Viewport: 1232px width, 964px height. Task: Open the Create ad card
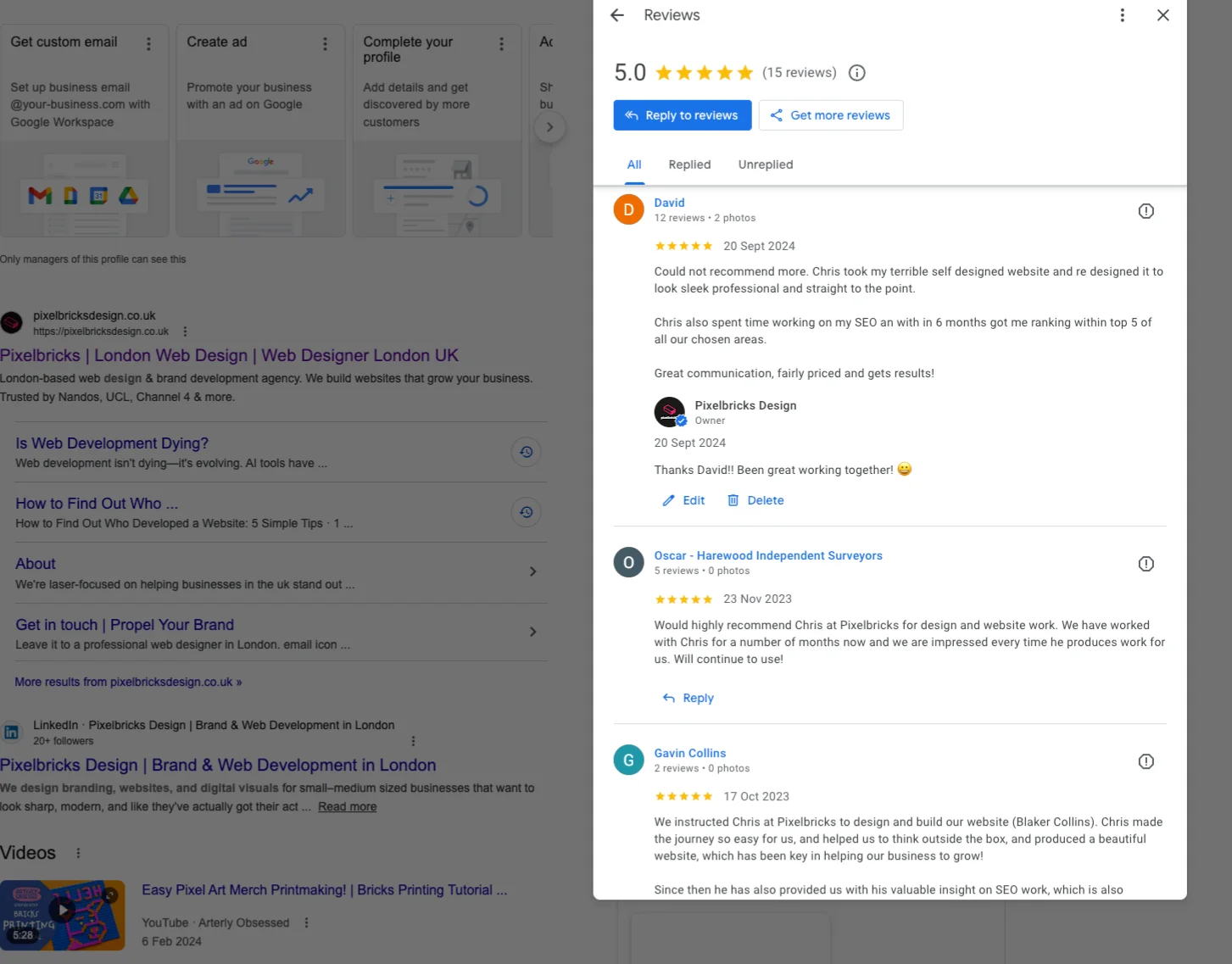click(260, 131)
